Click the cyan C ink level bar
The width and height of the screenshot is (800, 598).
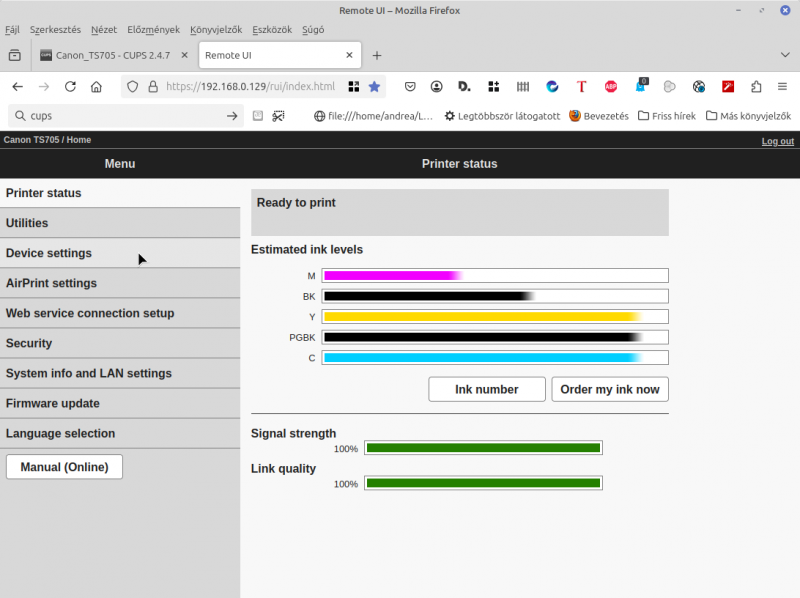(495, 358)
